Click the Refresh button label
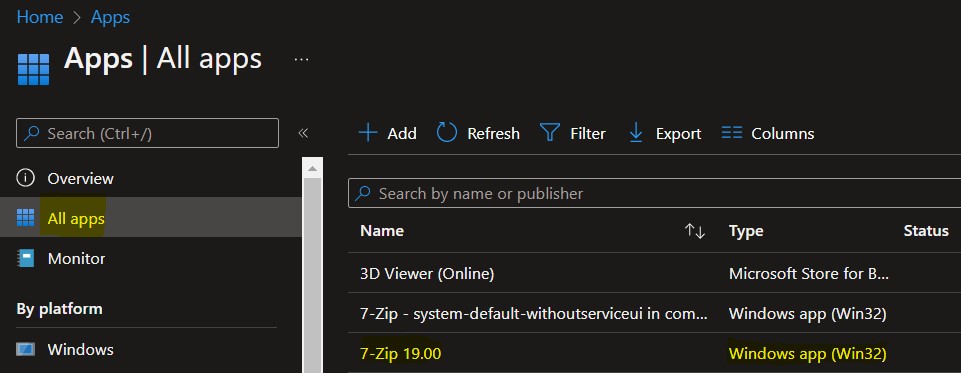 point(493,134)
